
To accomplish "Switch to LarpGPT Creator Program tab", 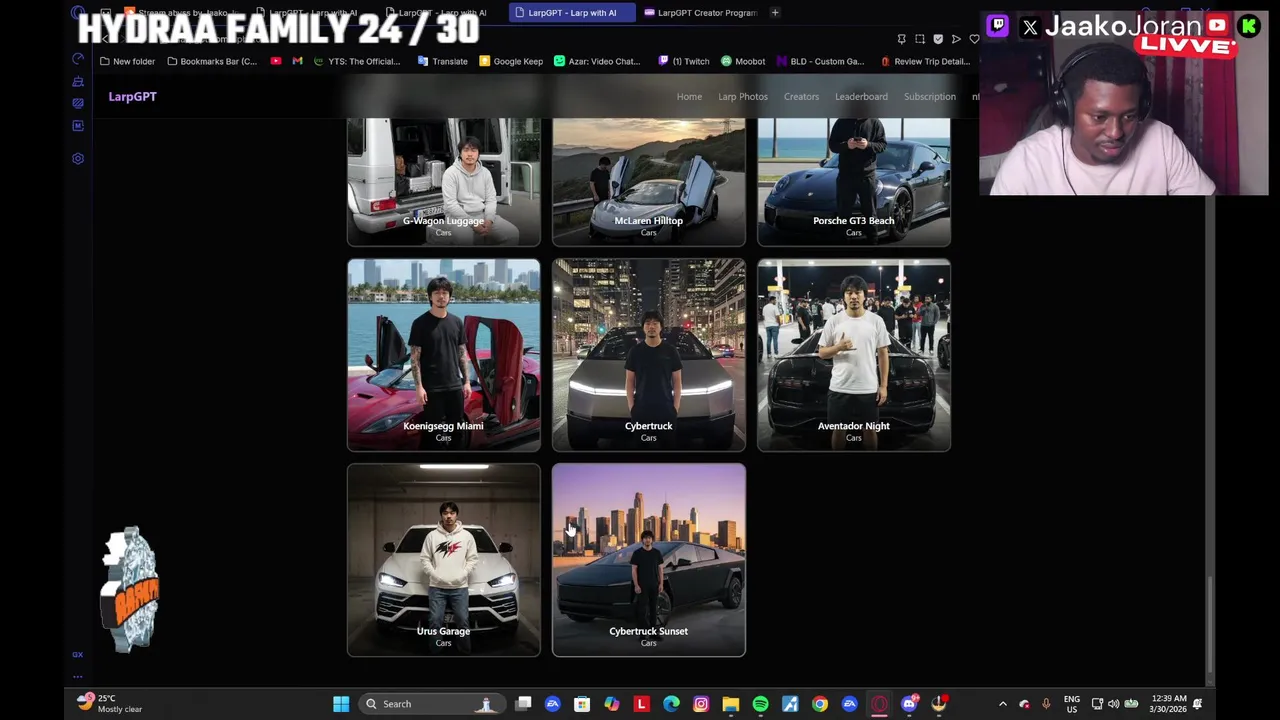I will (700, 13).
